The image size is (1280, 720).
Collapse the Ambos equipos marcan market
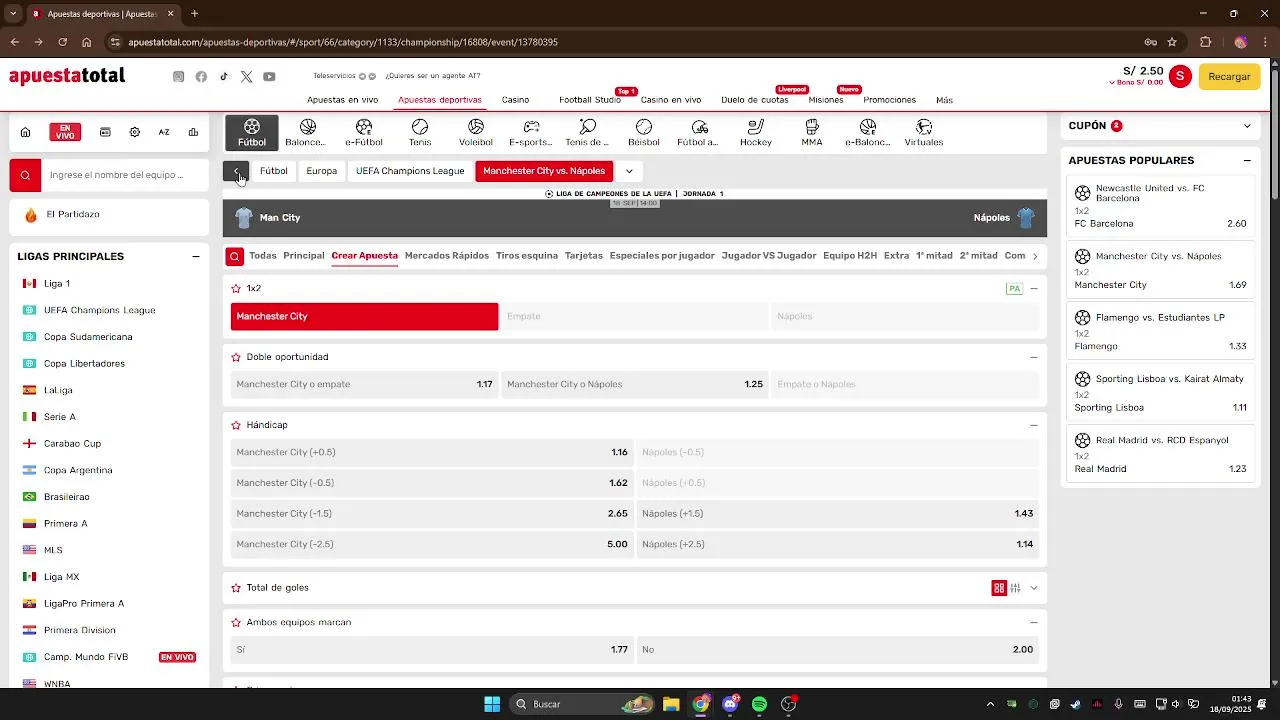point(1034,622)
